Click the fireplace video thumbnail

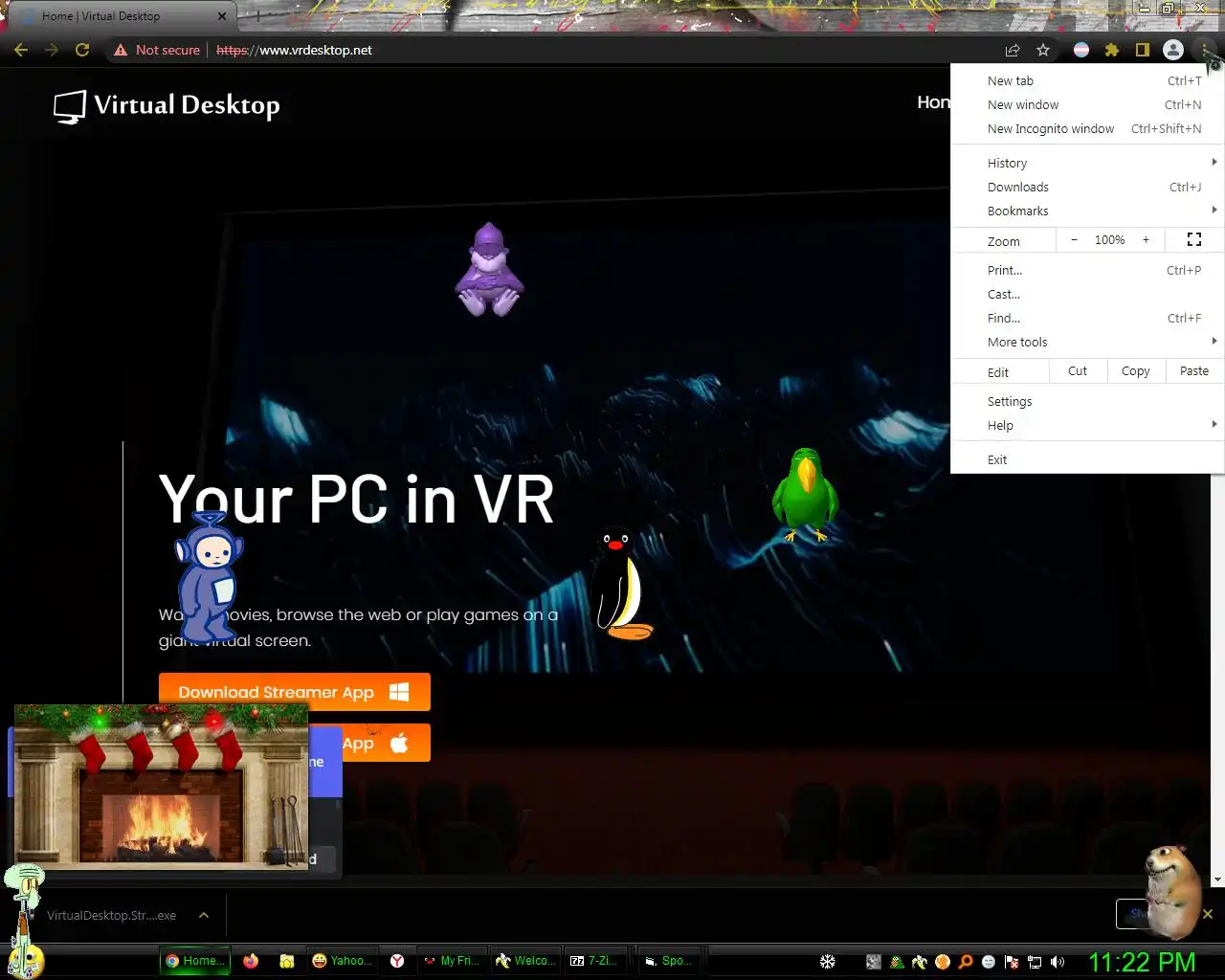coord(162,787)
